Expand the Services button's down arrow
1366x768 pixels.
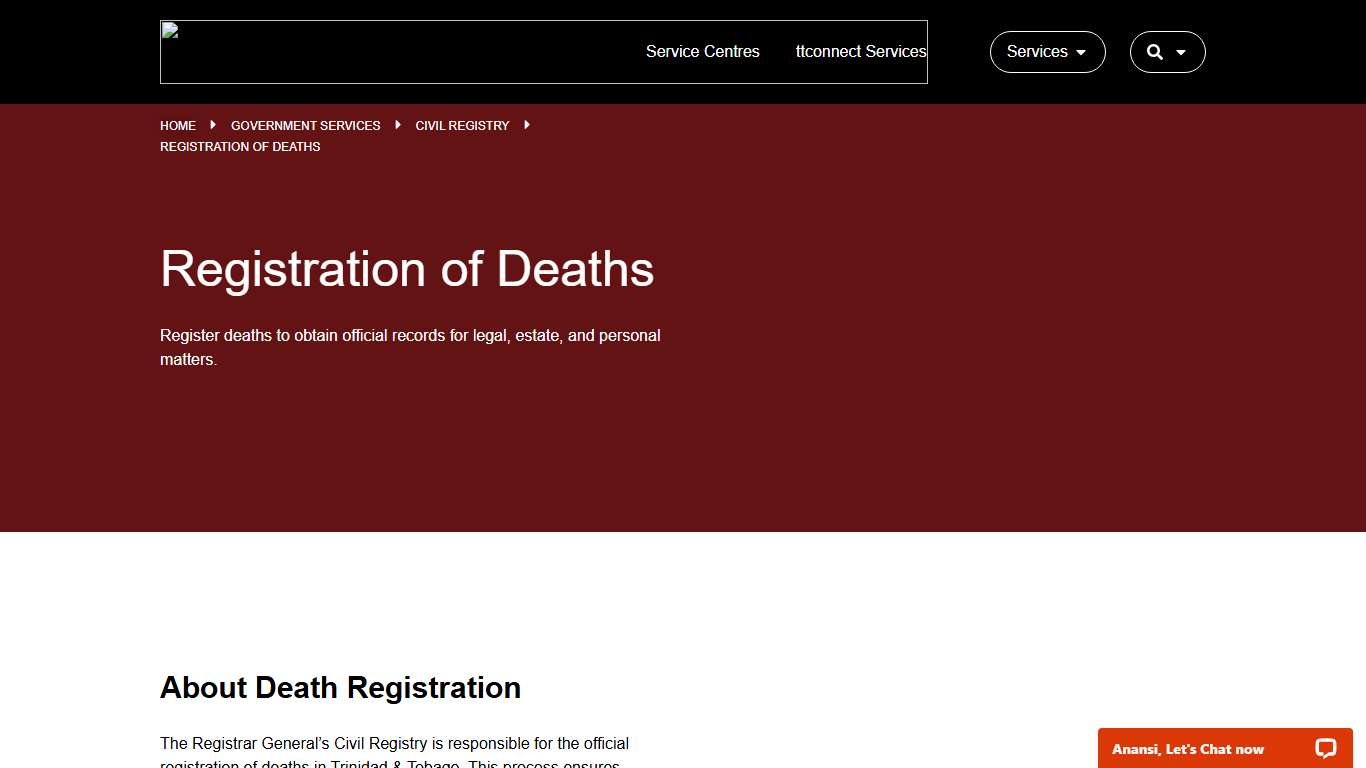point(1081,52)
